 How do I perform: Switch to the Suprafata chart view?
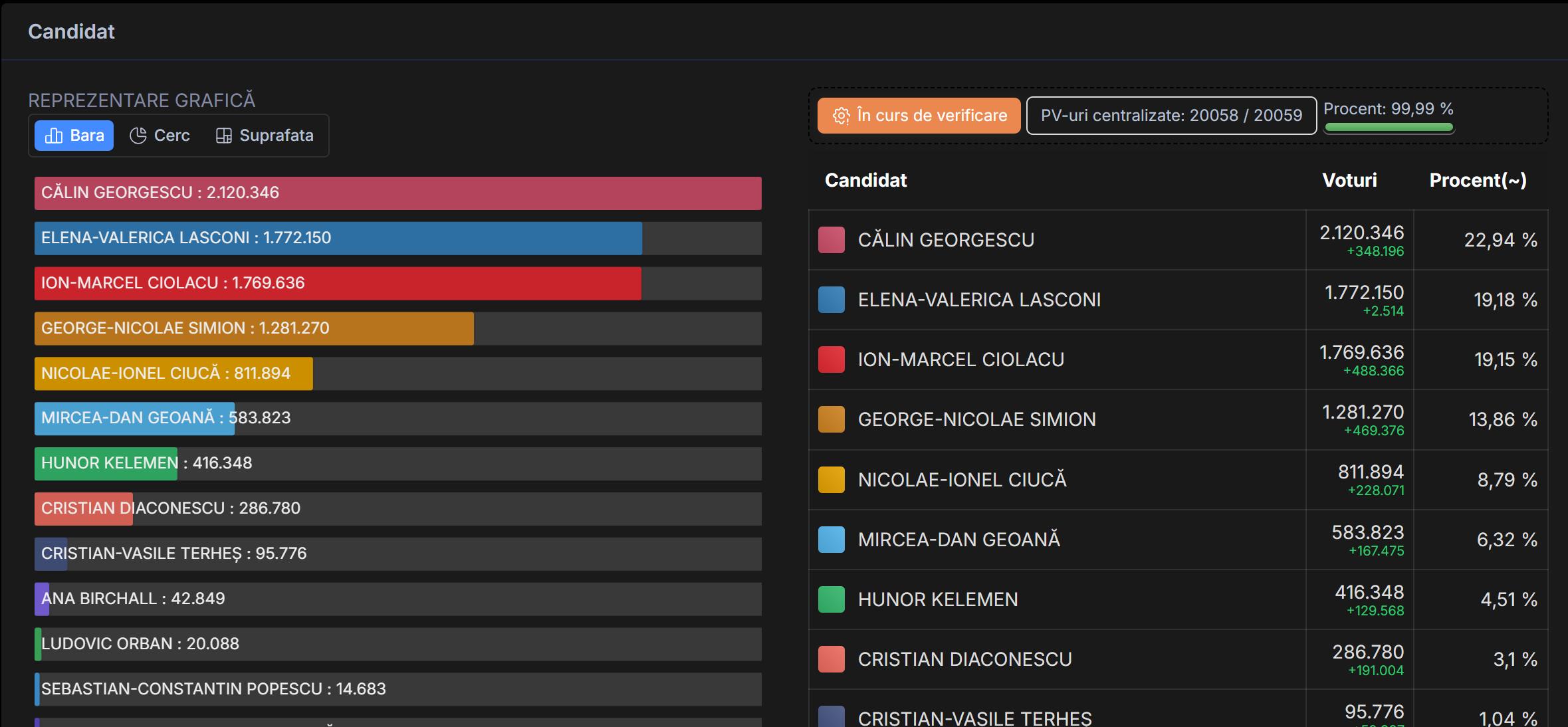[x=265, y=136]
